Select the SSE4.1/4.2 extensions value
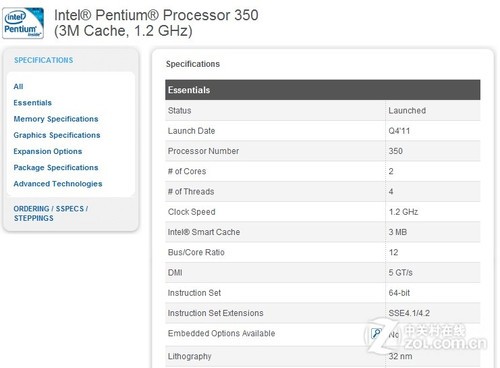The width and height of the screenshot is (500, 368). (409, 313)
